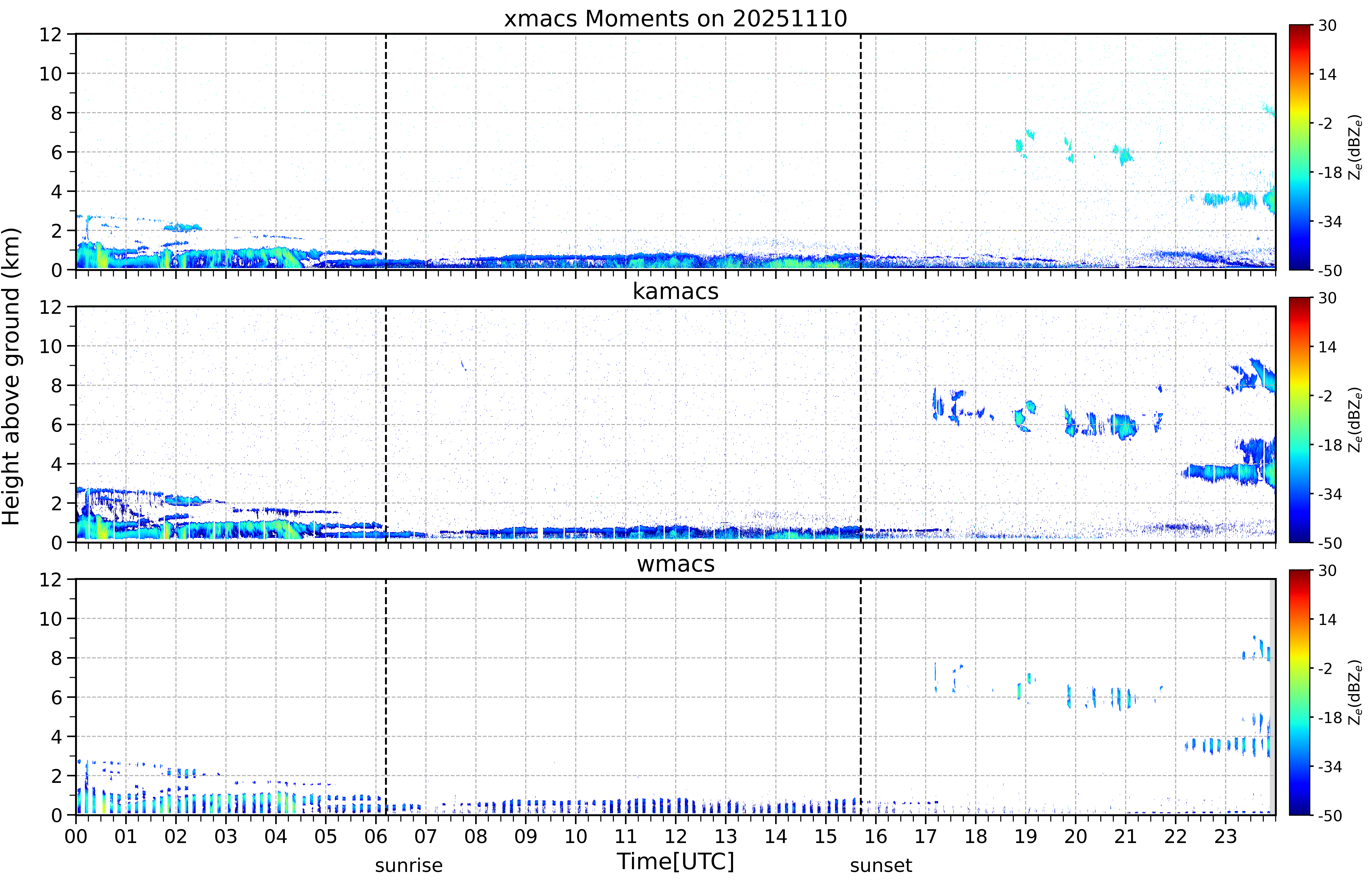Click the '-18' tick on kamacs colorbar

click(x=1330, y=445)
